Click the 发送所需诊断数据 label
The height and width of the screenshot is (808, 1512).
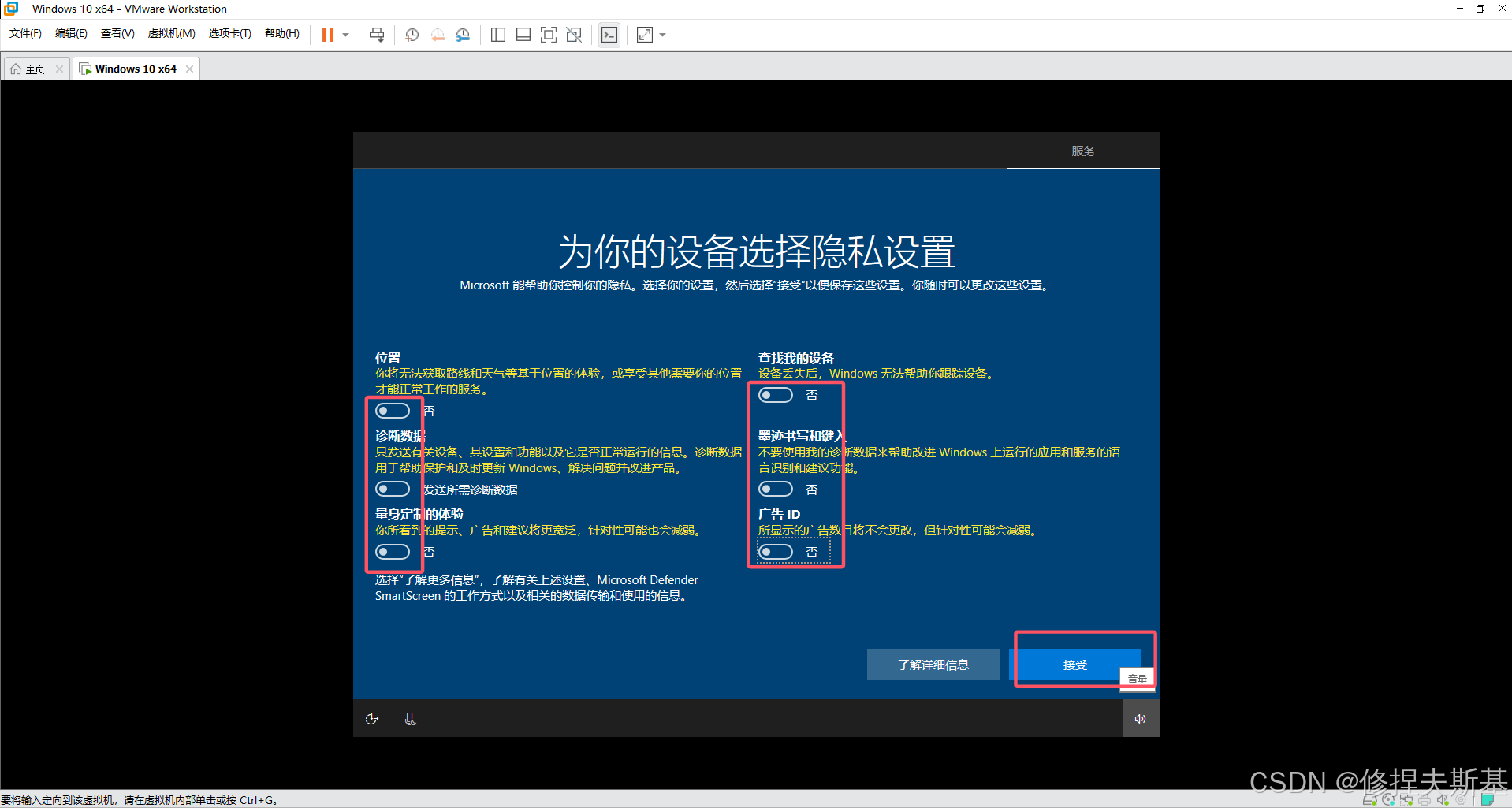[x=471, y=490]
